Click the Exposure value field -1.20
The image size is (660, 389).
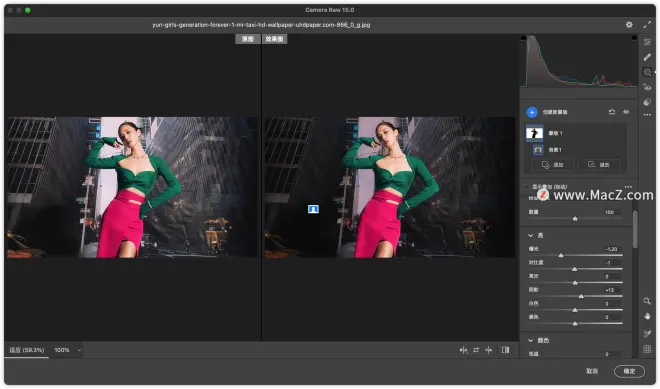click(x=611, y=249)
